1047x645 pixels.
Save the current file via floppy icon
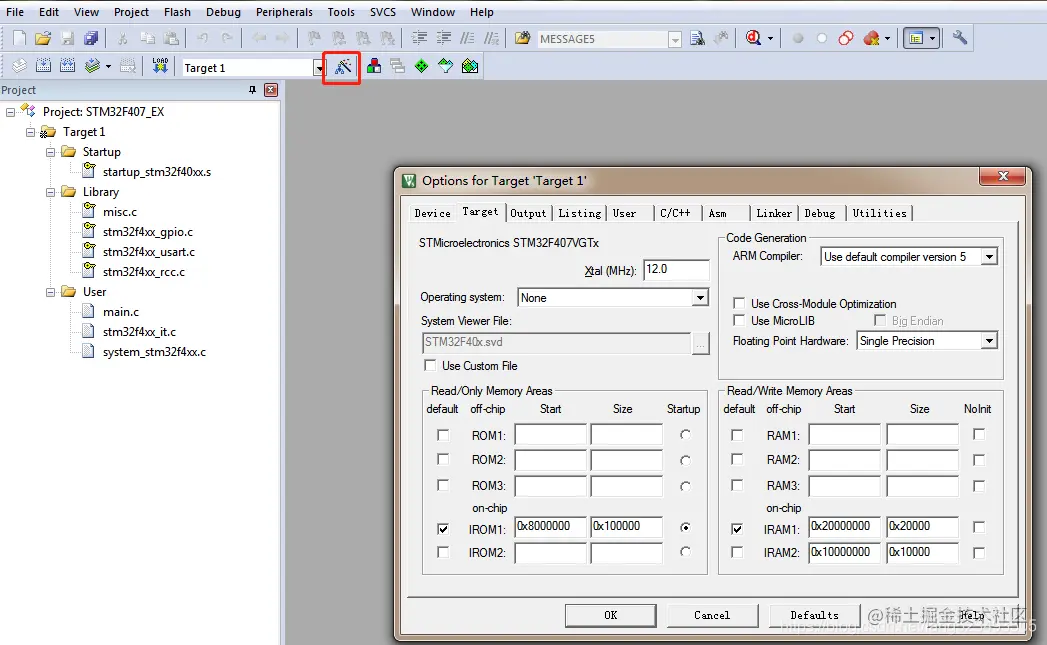pos(67,38)
